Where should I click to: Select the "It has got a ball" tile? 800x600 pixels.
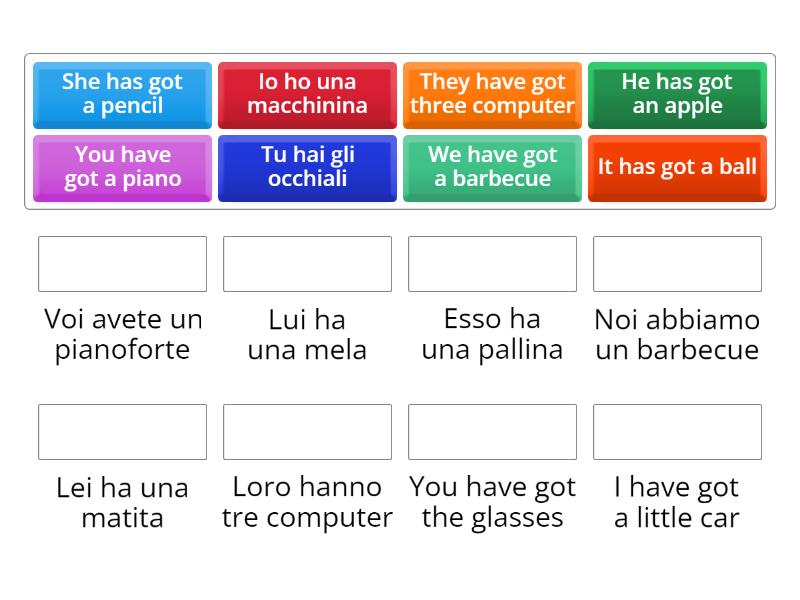(x=677, y=167)
